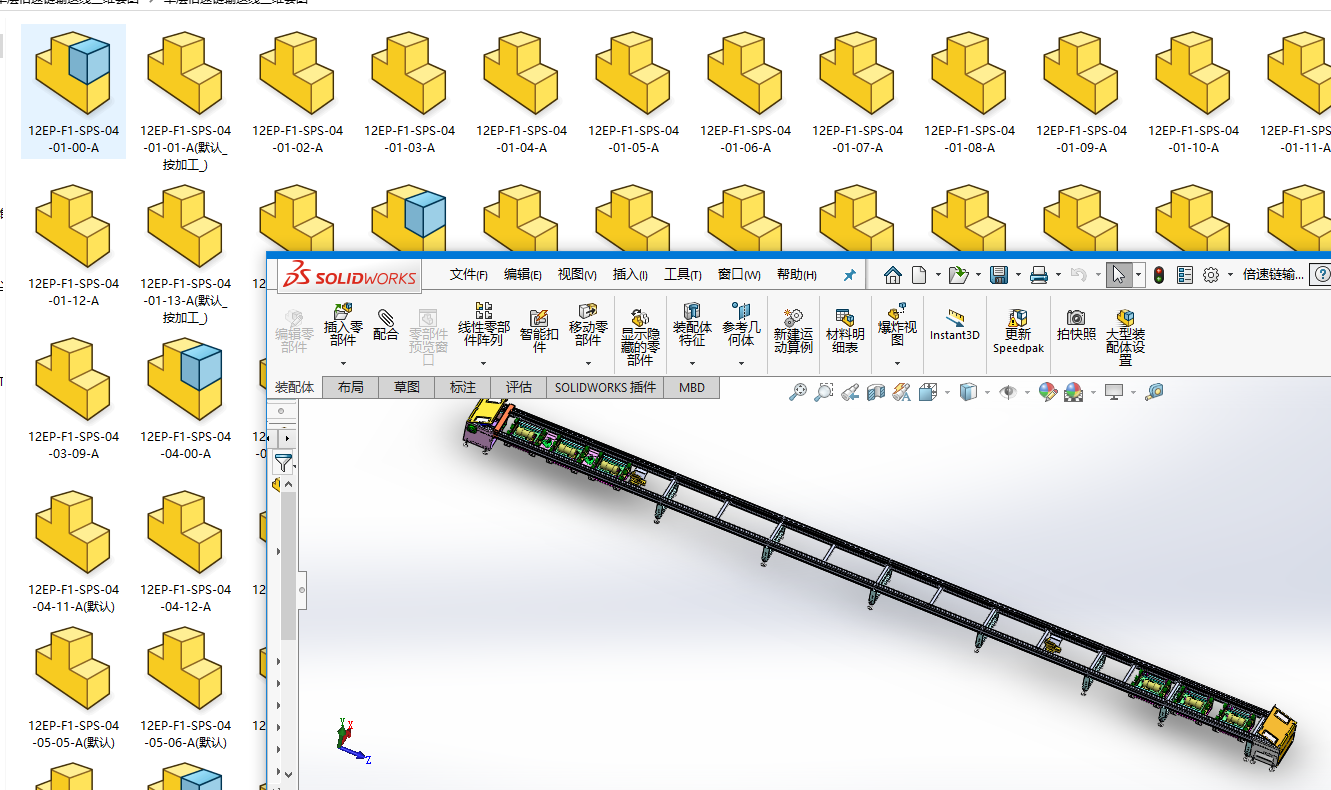The image size is (1331, 790).
Task: Open dropdown under 线性零部件阵列
Action: pos(484,363)
